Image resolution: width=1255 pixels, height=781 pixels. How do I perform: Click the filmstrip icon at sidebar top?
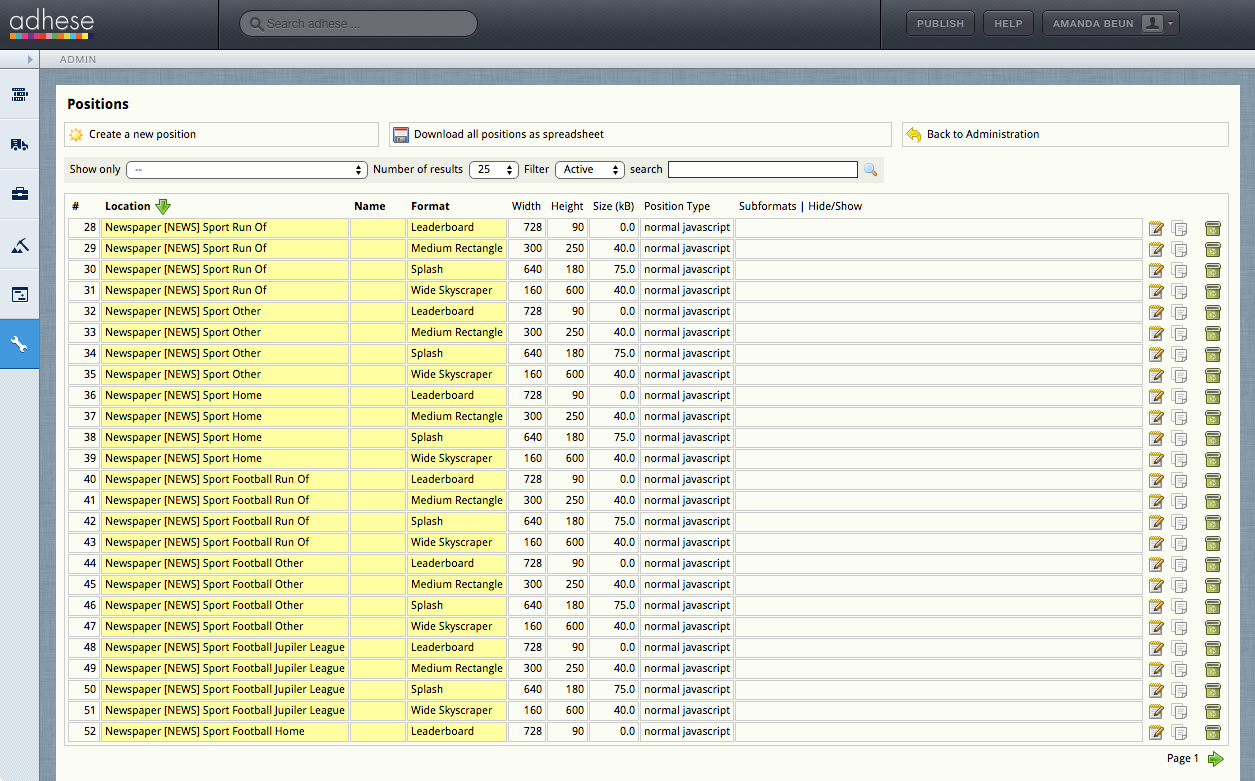point(19,94)
